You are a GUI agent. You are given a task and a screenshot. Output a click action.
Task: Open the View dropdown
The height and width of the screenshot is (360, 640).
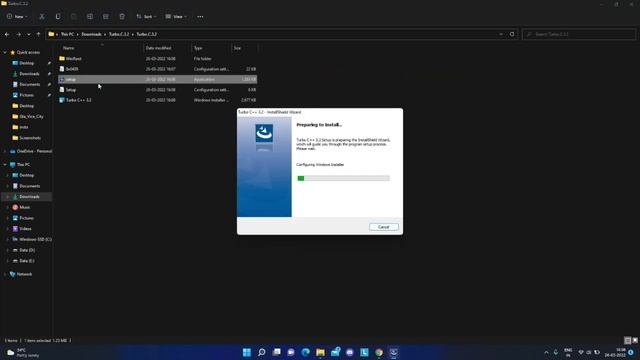[176, 17]
